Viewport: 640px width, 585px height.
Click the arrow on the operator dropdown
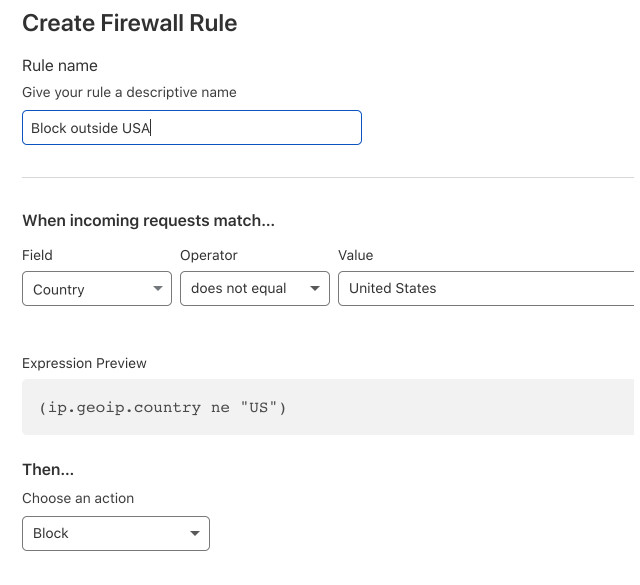coord(315,289)
